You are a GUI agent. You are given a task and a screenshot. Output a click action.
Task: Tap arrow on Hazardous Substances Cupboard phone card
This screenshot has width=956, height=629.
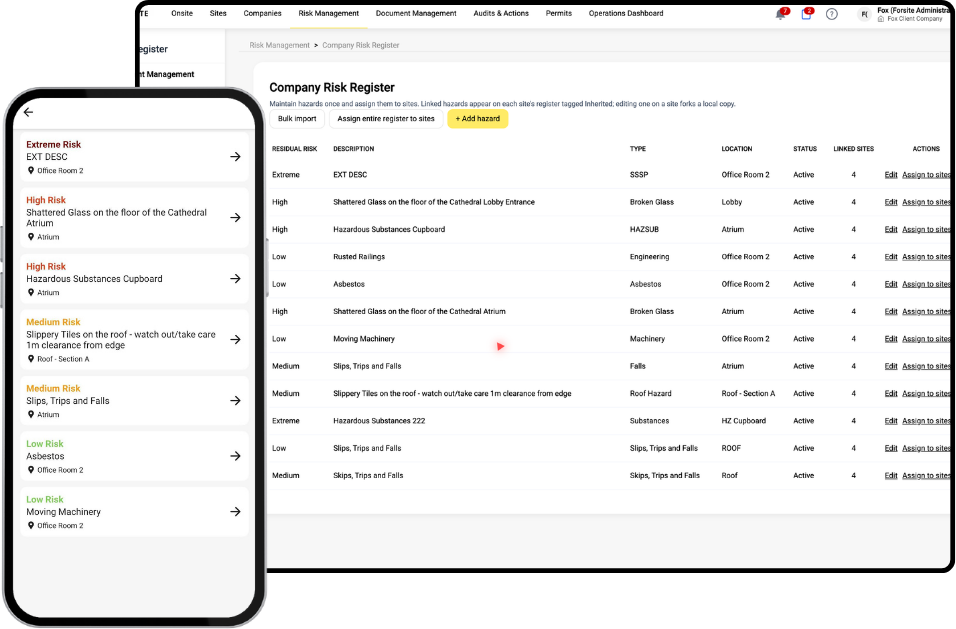tap(235, 279)
